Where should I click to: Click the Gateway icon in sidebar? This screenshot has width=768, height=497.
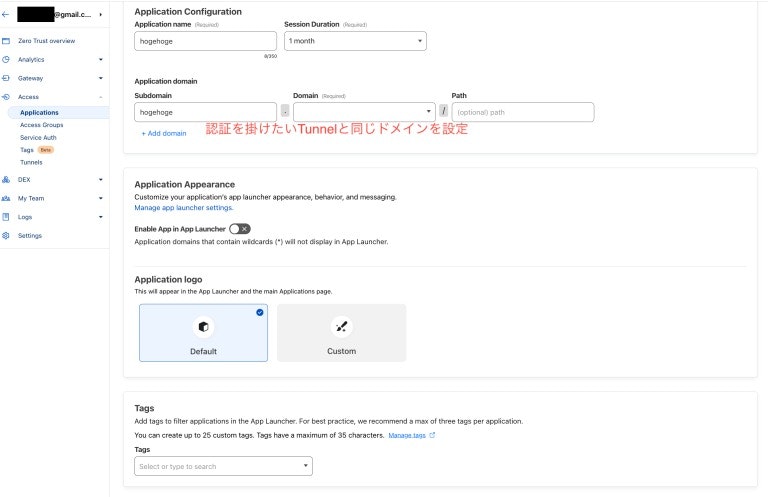coord(6,78)
